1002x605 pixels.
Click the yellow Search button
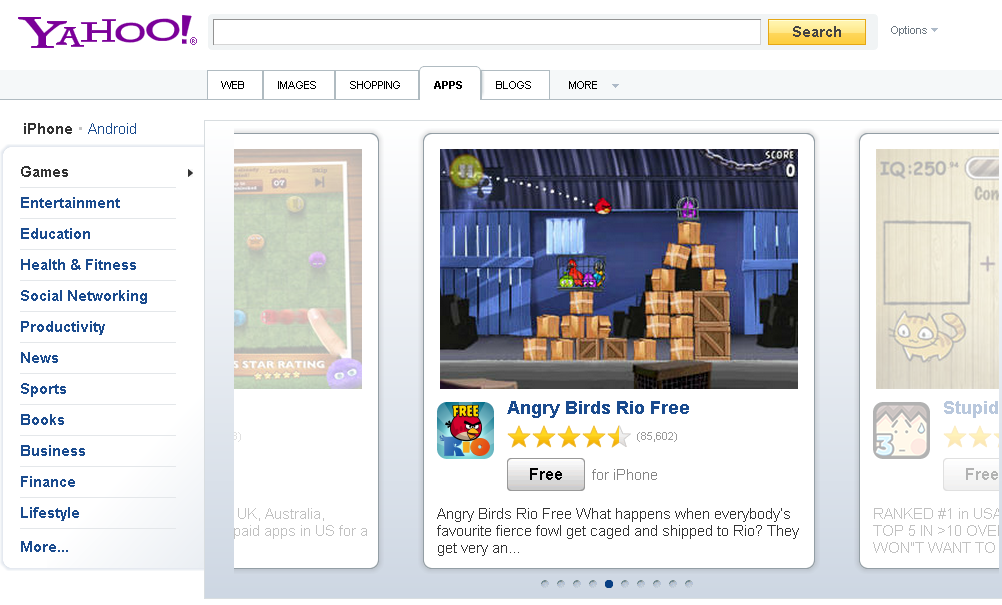[x=817, y=32]
